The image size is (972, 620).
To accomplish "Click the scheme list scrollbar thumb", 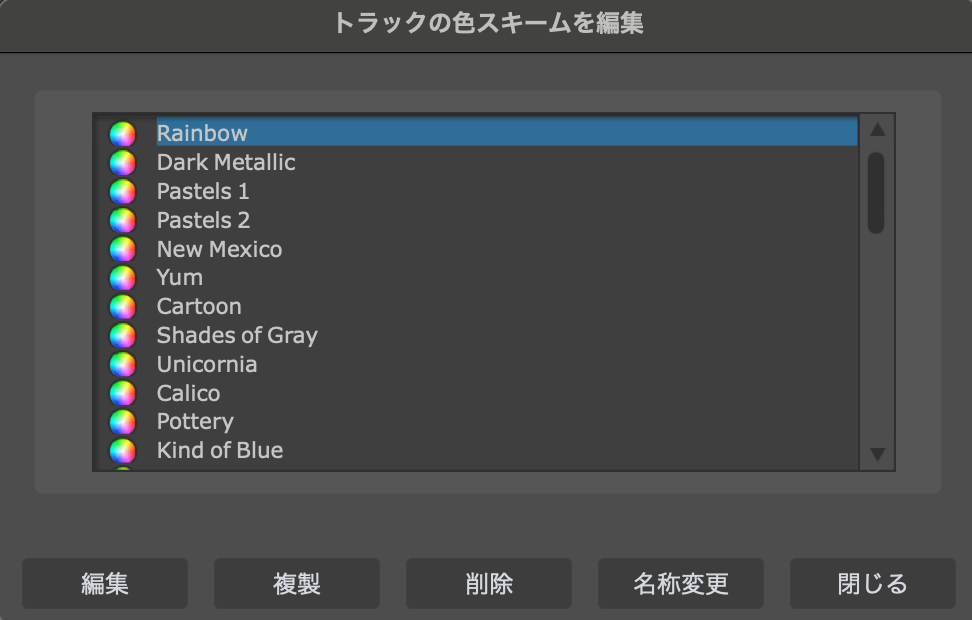I will [x=876, y=192].
